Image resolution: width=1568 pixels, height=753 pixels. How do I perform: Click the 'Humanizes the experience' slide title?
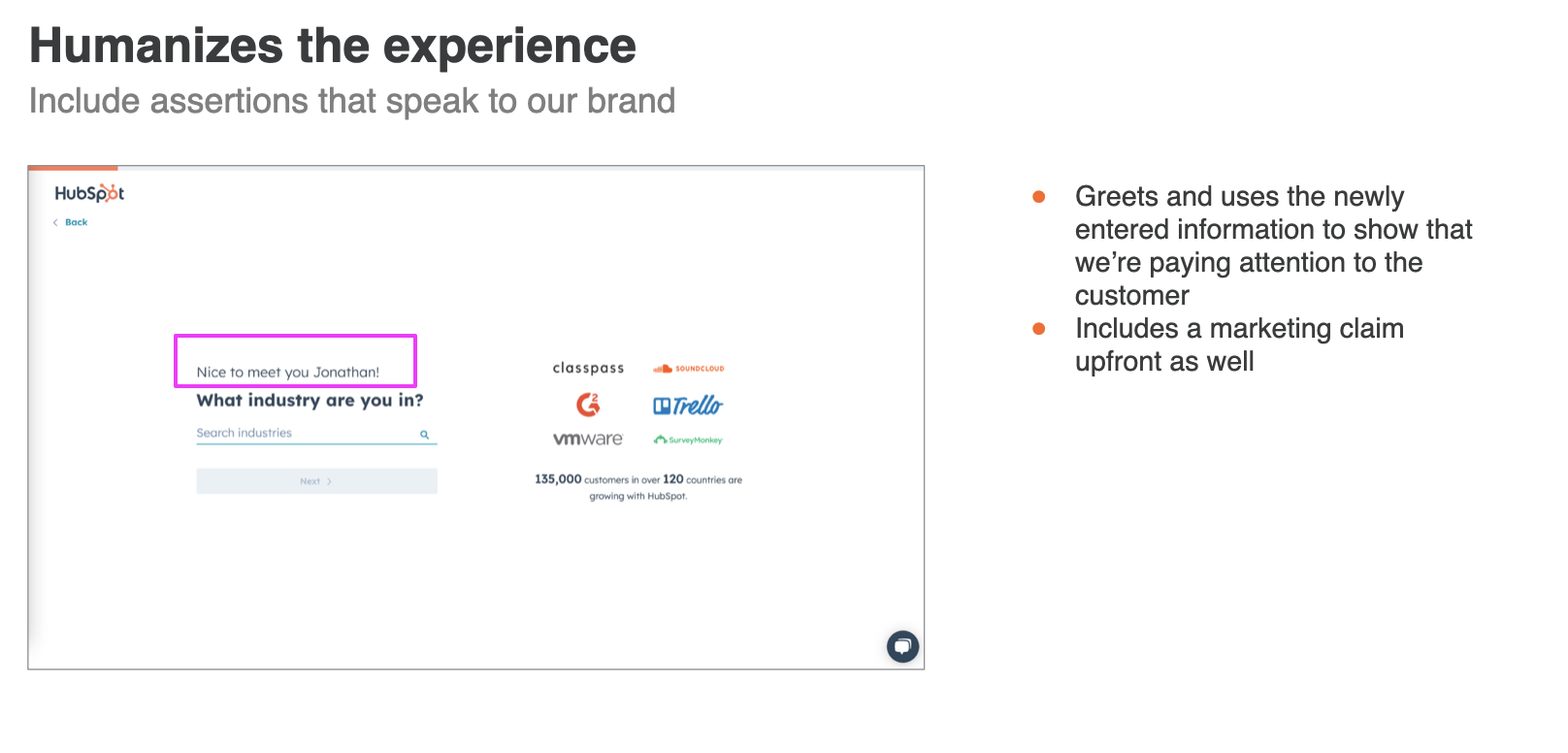tap(333, 46)
